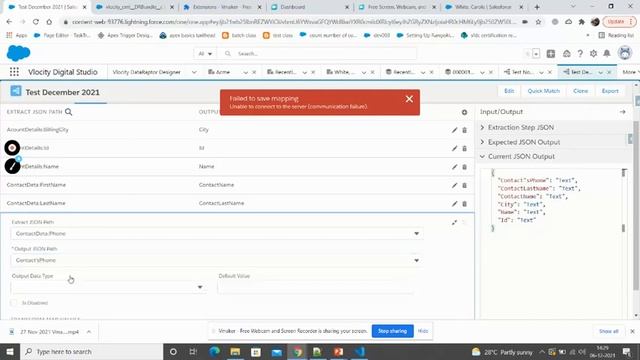Open the Help question mark icon
The image size is (640, 360).
pos(580,53)
